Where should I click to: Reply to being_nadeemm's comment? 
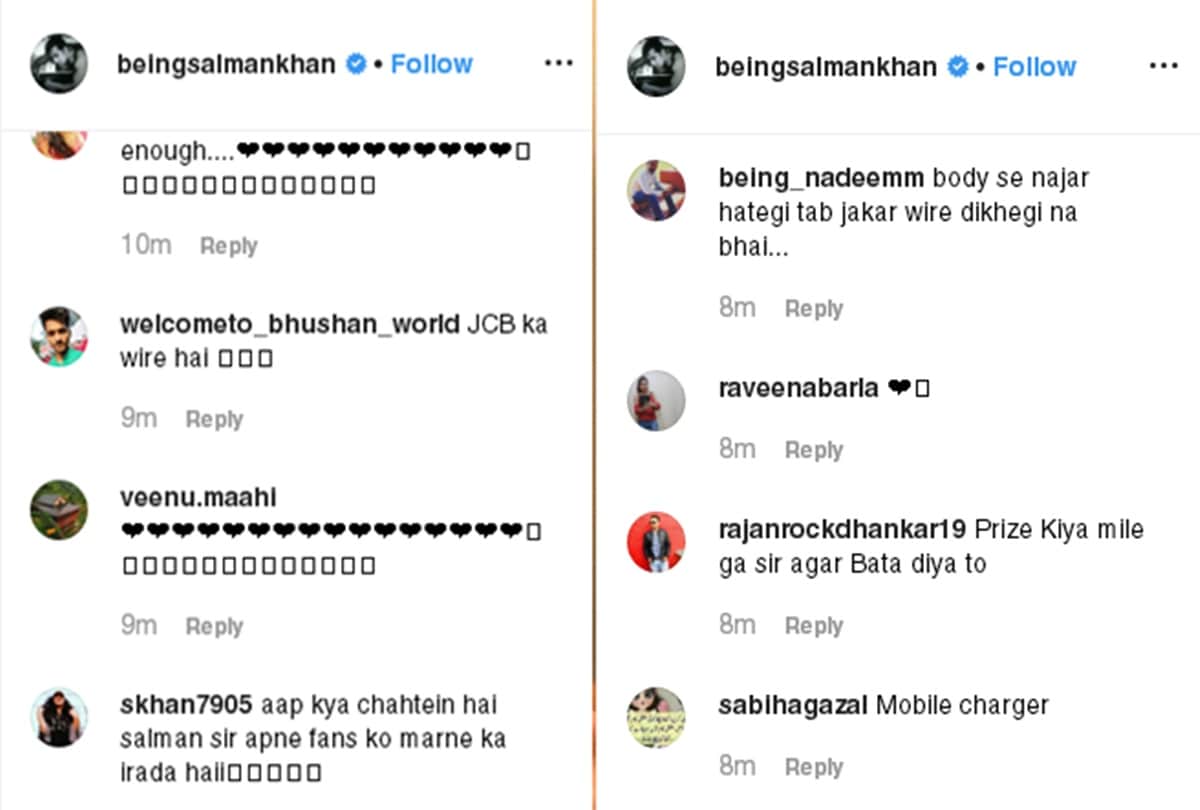click(x=813, y=308)
